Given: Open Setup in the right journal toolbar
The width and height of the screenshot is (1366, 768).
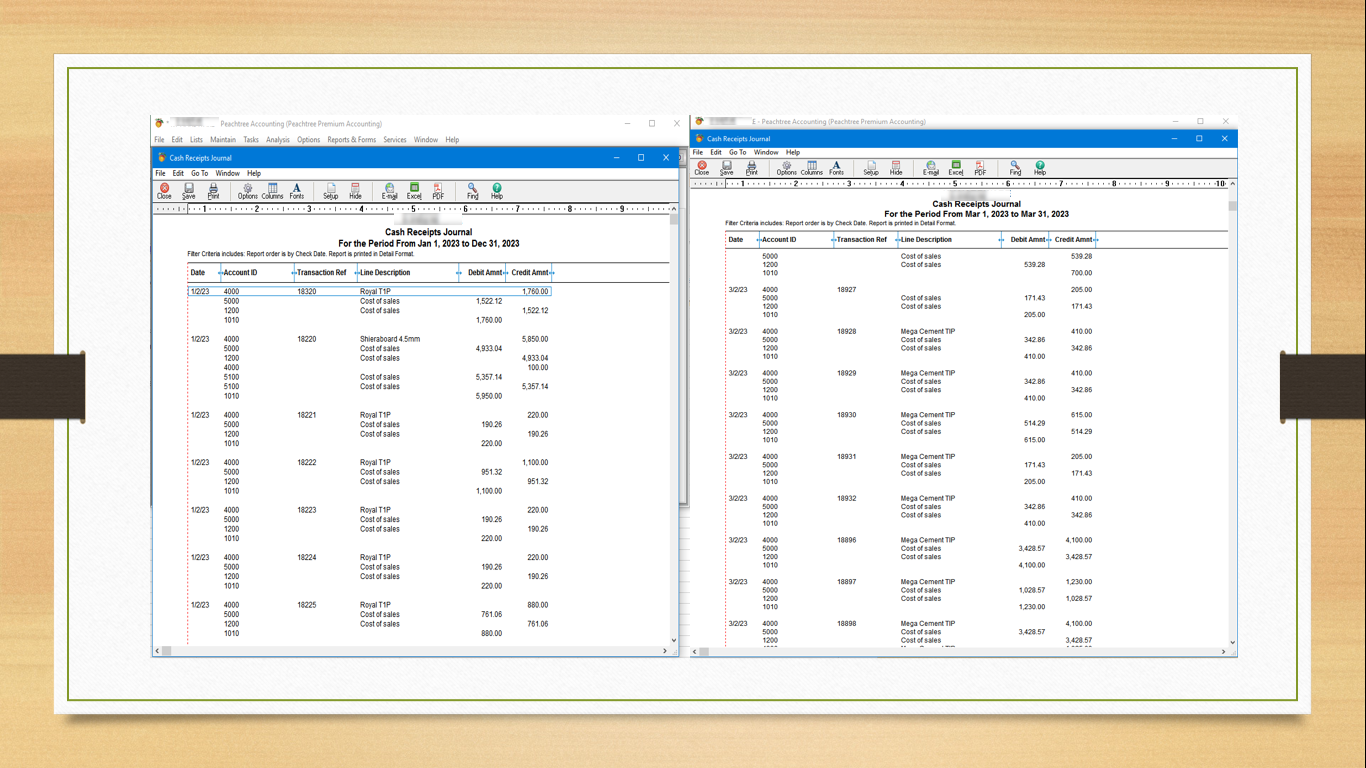Looking at the screenshot, I should (x=871, y=167).
